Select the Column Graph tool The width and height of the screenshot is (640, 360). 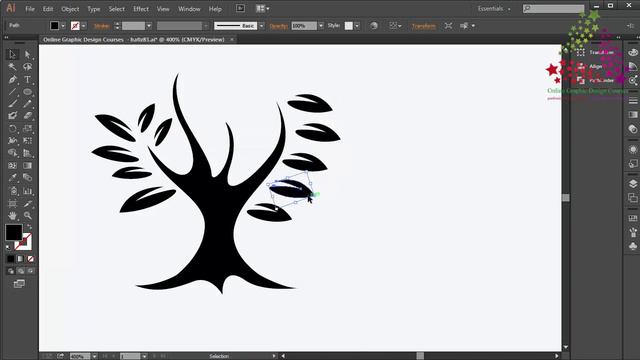click(27, 191)
